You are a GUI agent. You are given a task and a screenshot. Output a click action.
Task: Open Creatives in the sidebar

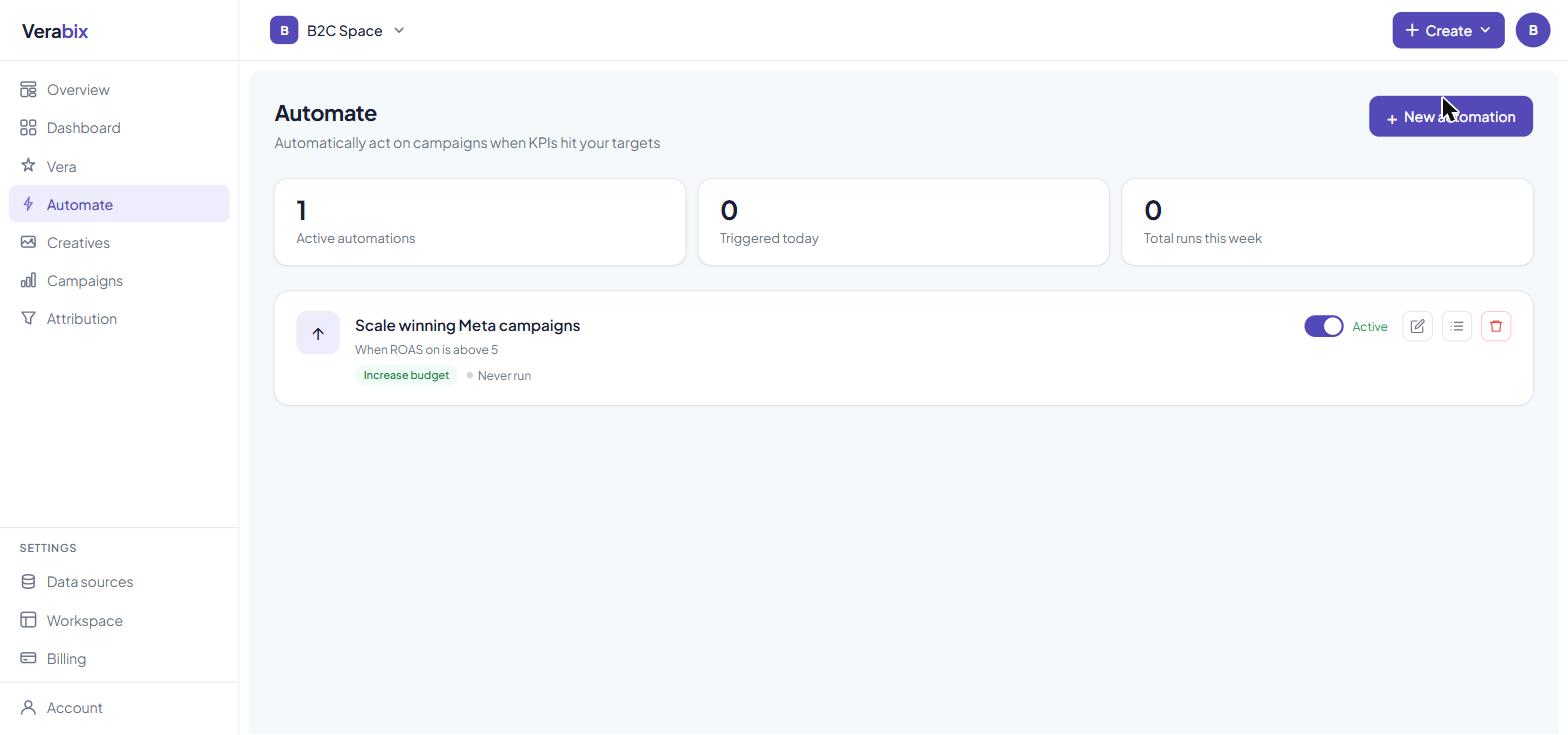pos(119,242)
